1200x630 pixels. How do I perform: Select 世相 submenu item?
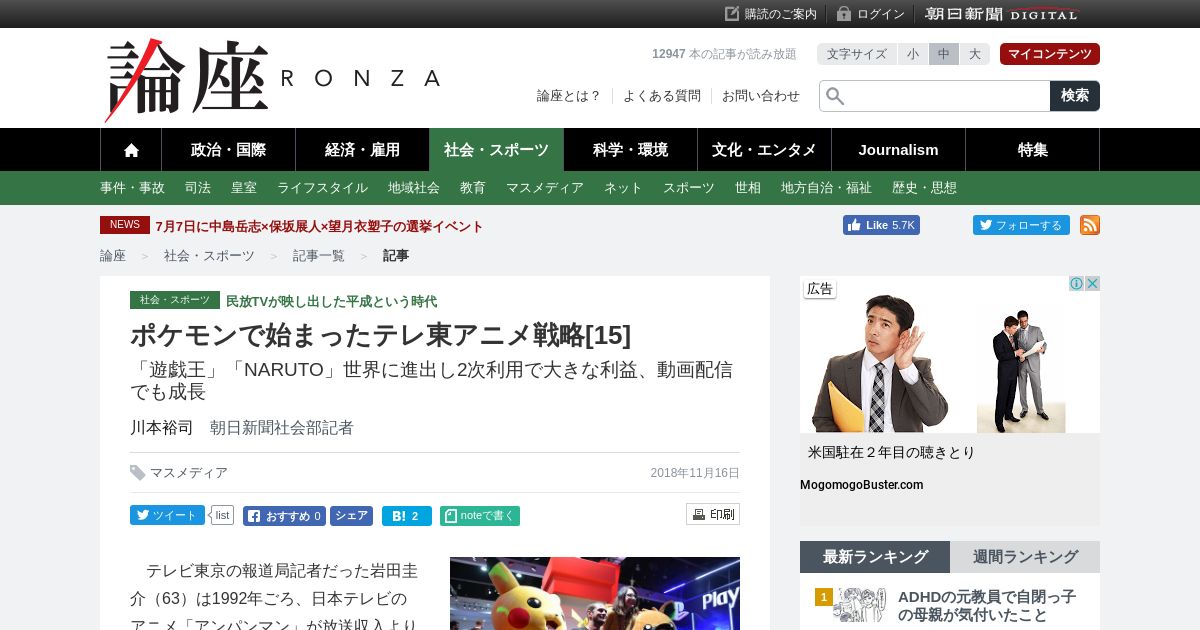pos(748,188)
